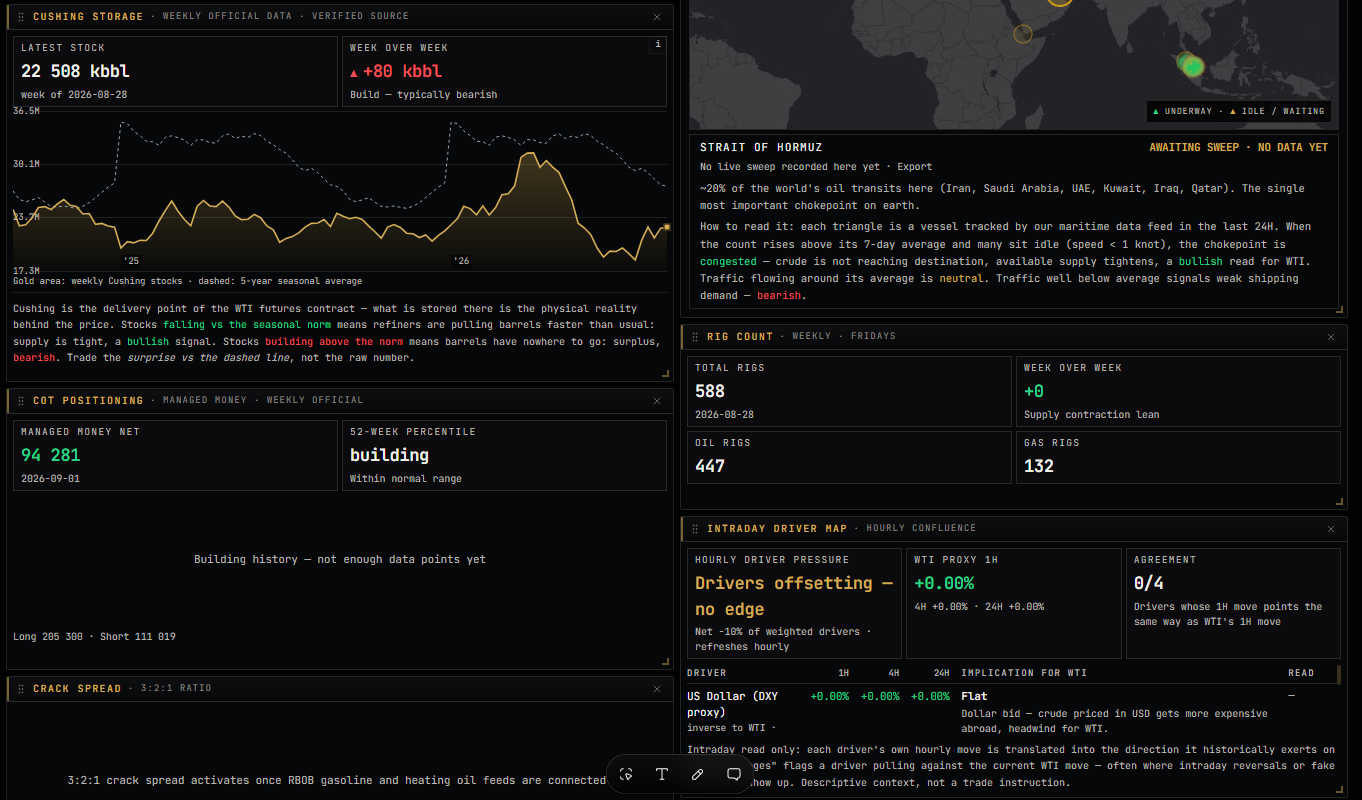This screenshot has width=1362, height=800.
Task: Click the Oil Rigs value 447
Action: (710, 466)
